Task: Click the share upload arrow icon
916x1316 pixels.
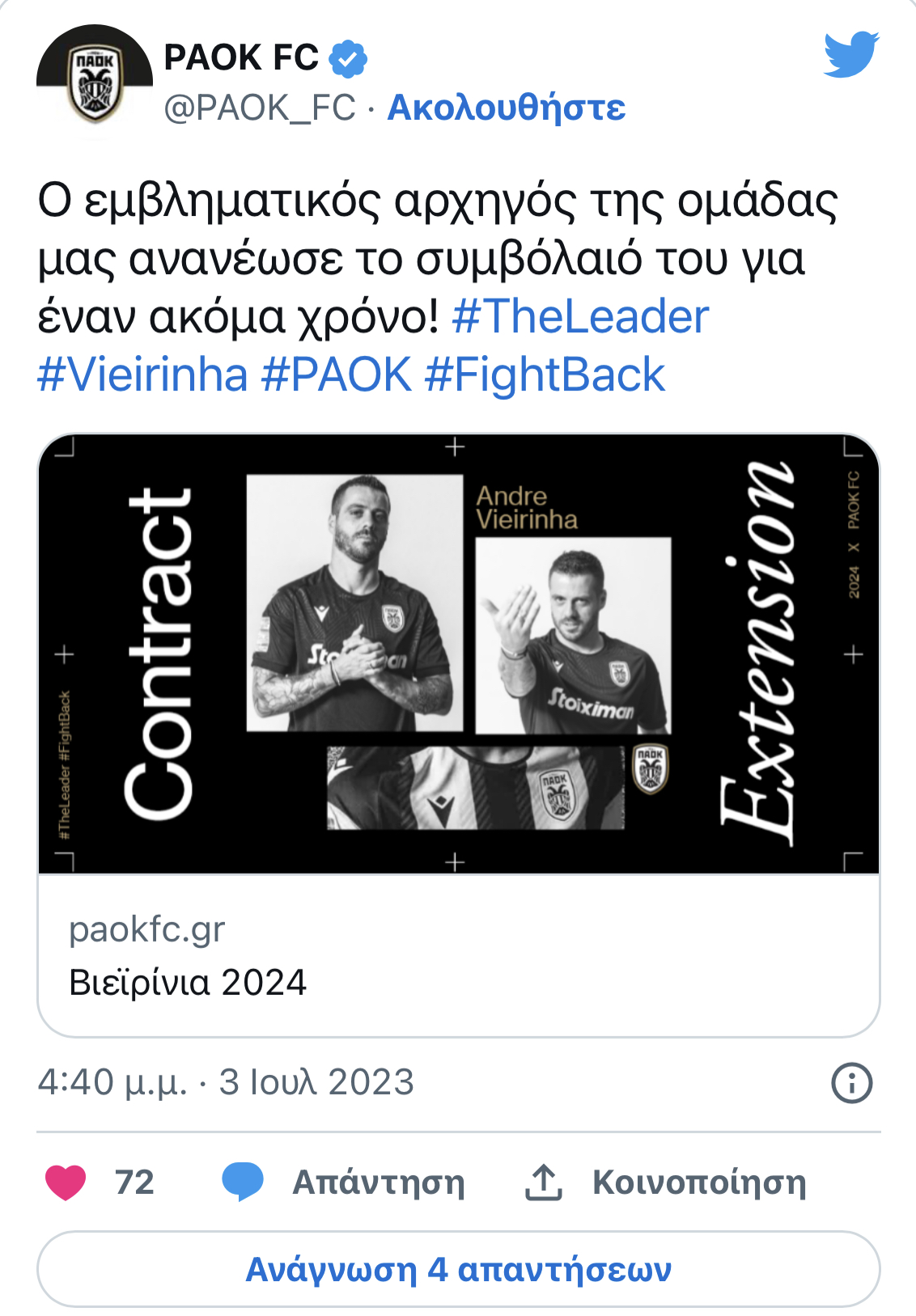Action: [544, 1183]
